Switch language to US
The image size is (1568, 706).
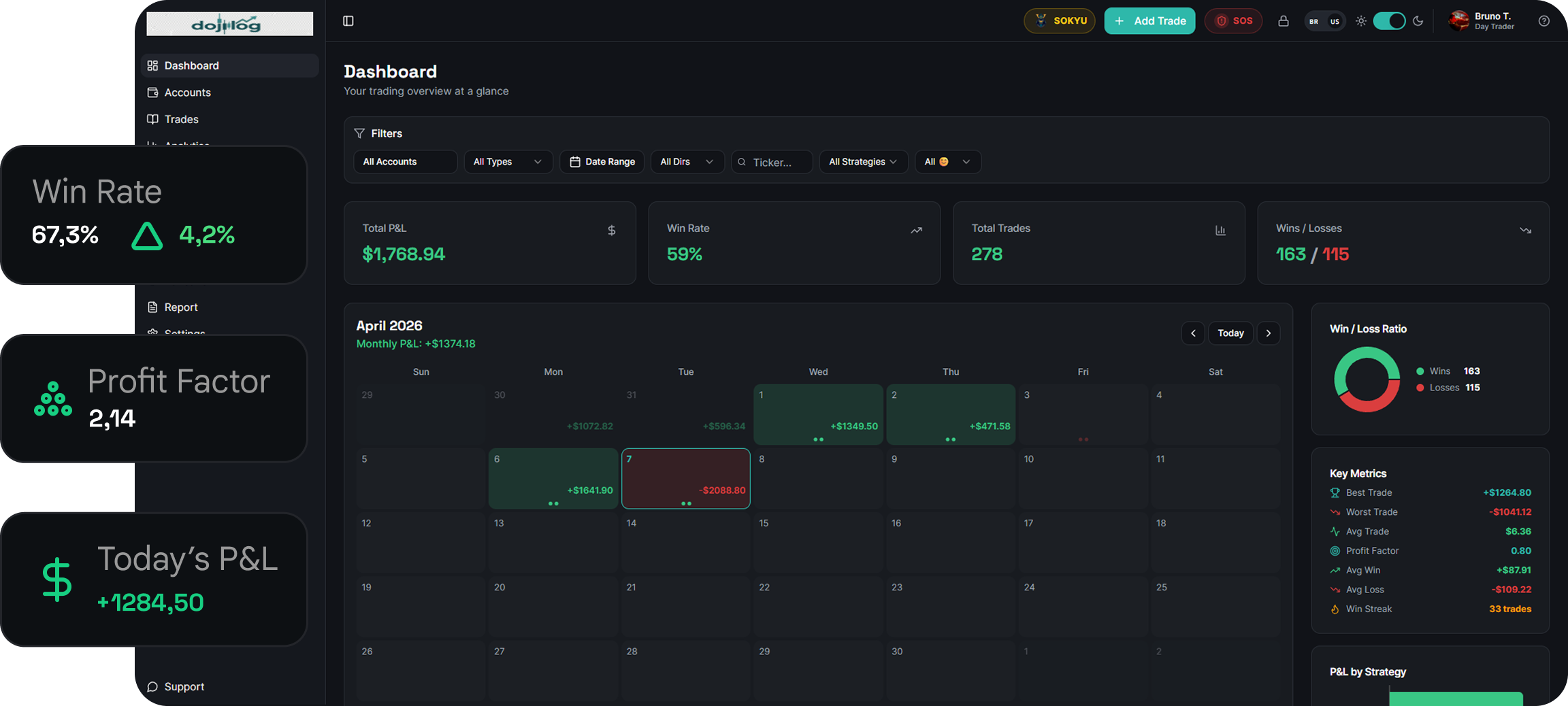[x=1335, y=21]
